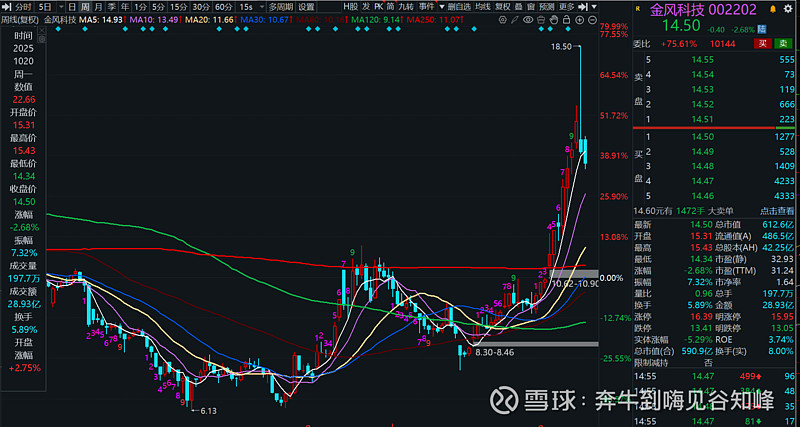
Task: Select the 5分 period
Action: click(x=158, y=7)
